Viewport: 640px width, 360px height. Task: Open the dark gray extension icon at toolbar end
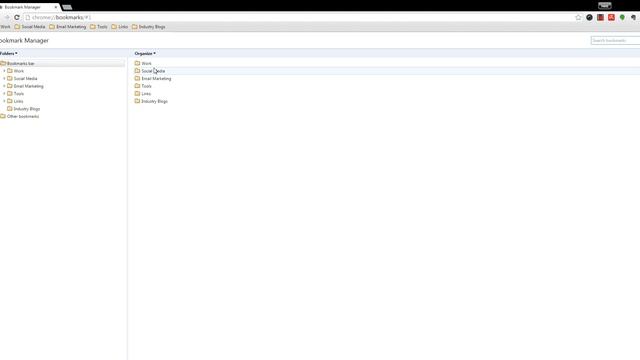[633, 18]
